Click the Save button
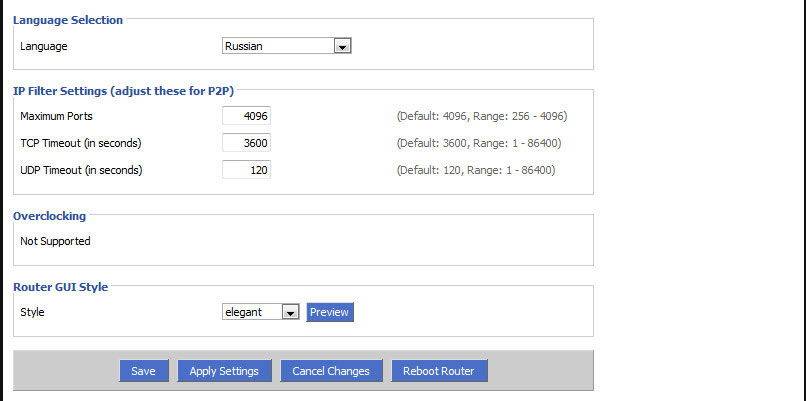The width and height of the screenshot is (806, 401). click(144, 371)
